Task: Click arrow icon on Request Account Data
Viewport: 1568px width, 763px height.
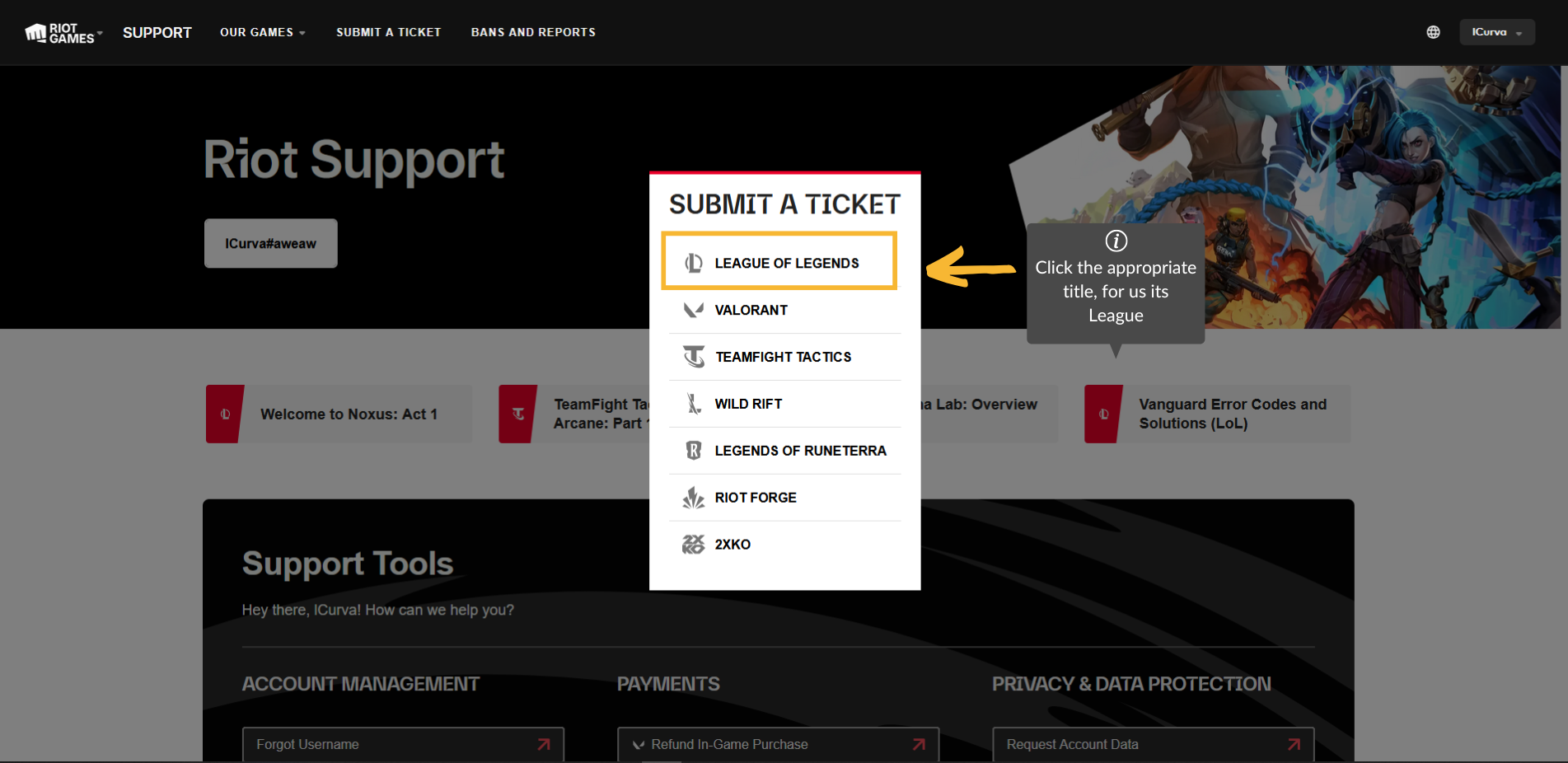Action: 1294,744
